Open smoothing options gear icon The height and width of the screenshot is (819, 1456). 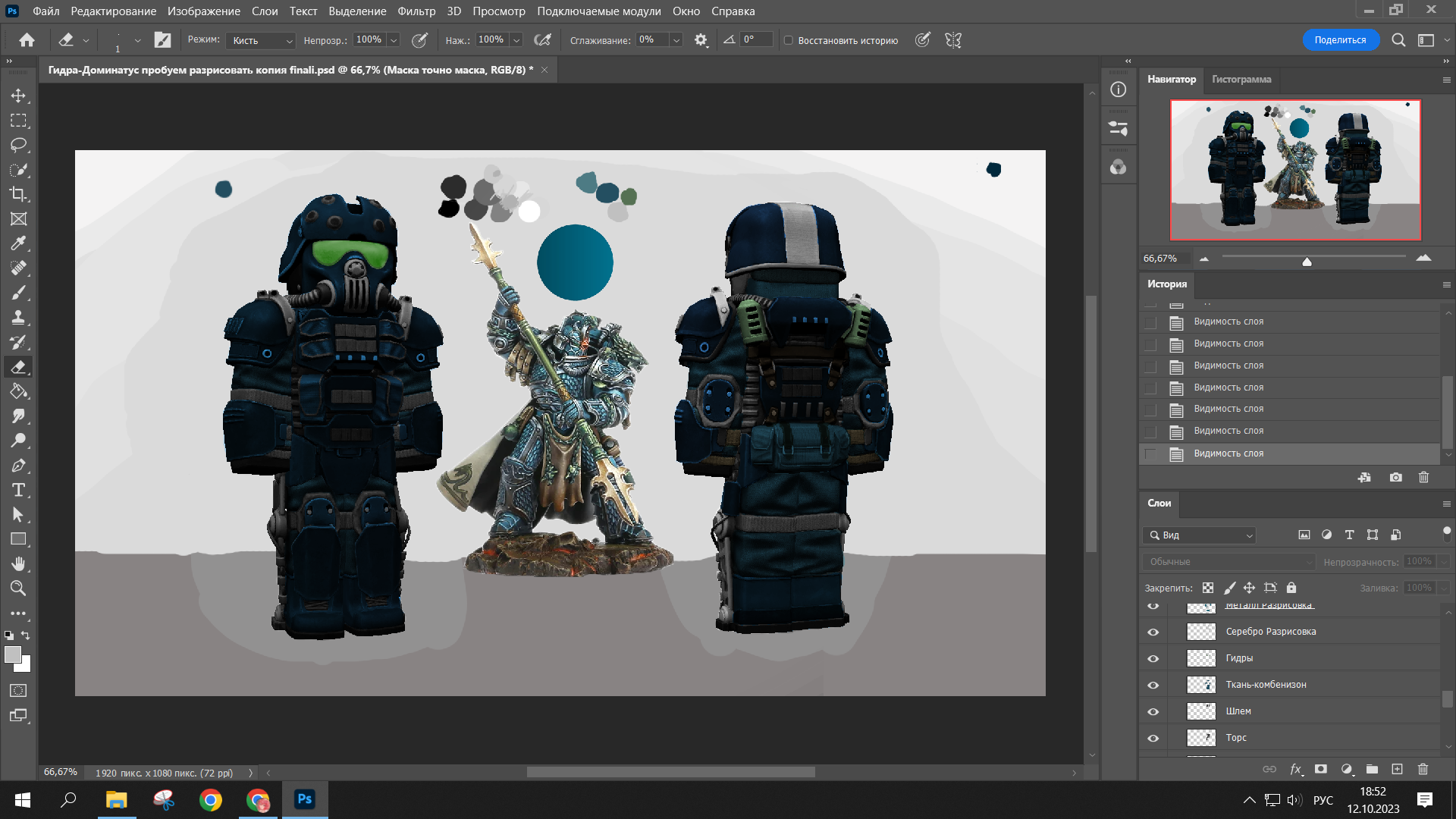click(701, 40)
